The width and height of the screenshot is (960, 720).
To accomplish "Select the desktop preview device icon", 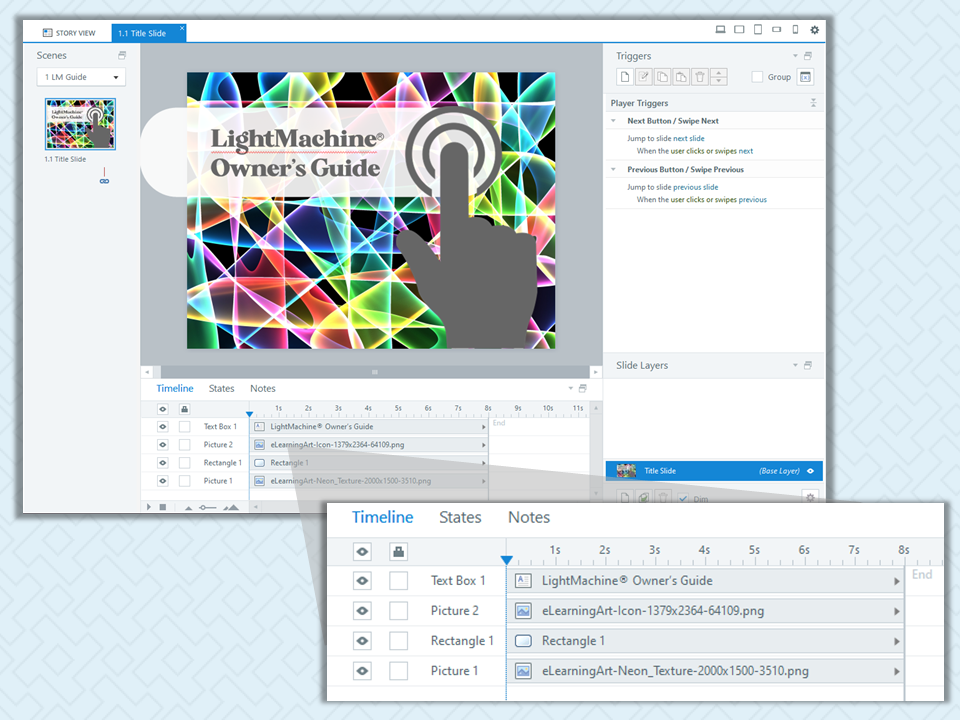I will pos(721,29).
